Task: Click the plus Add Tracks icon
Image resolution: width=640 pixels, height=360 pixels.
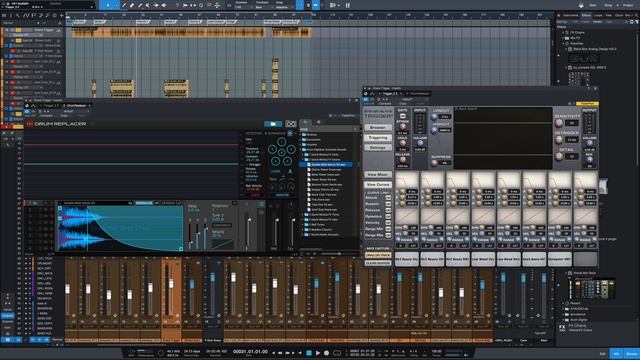Action: pos(61,16)
